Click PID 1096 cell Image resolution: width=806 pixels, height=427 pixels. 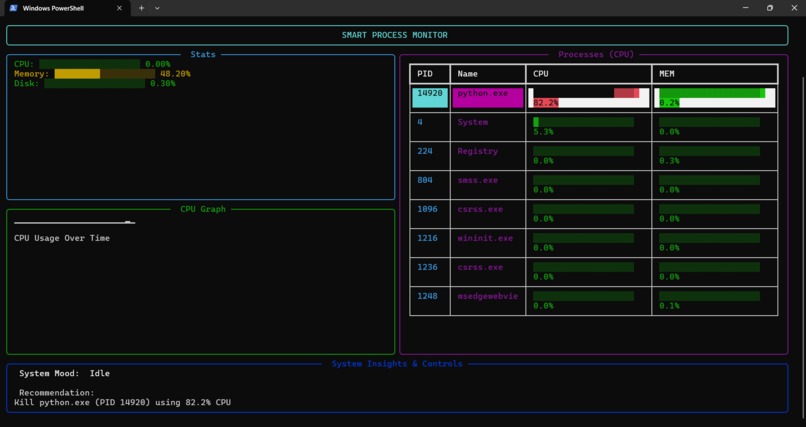[x=427, y=209]
